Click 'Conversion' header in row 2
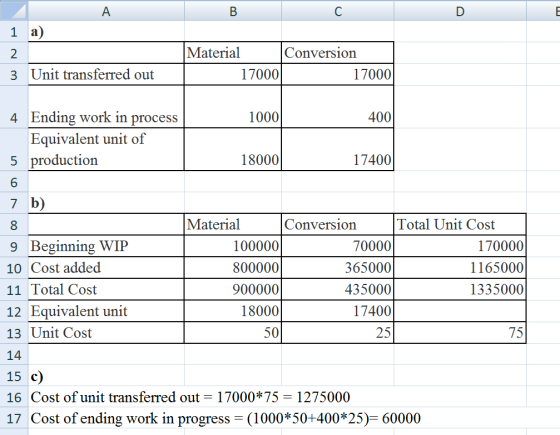The image size is (560, 435). coord(338,53)
